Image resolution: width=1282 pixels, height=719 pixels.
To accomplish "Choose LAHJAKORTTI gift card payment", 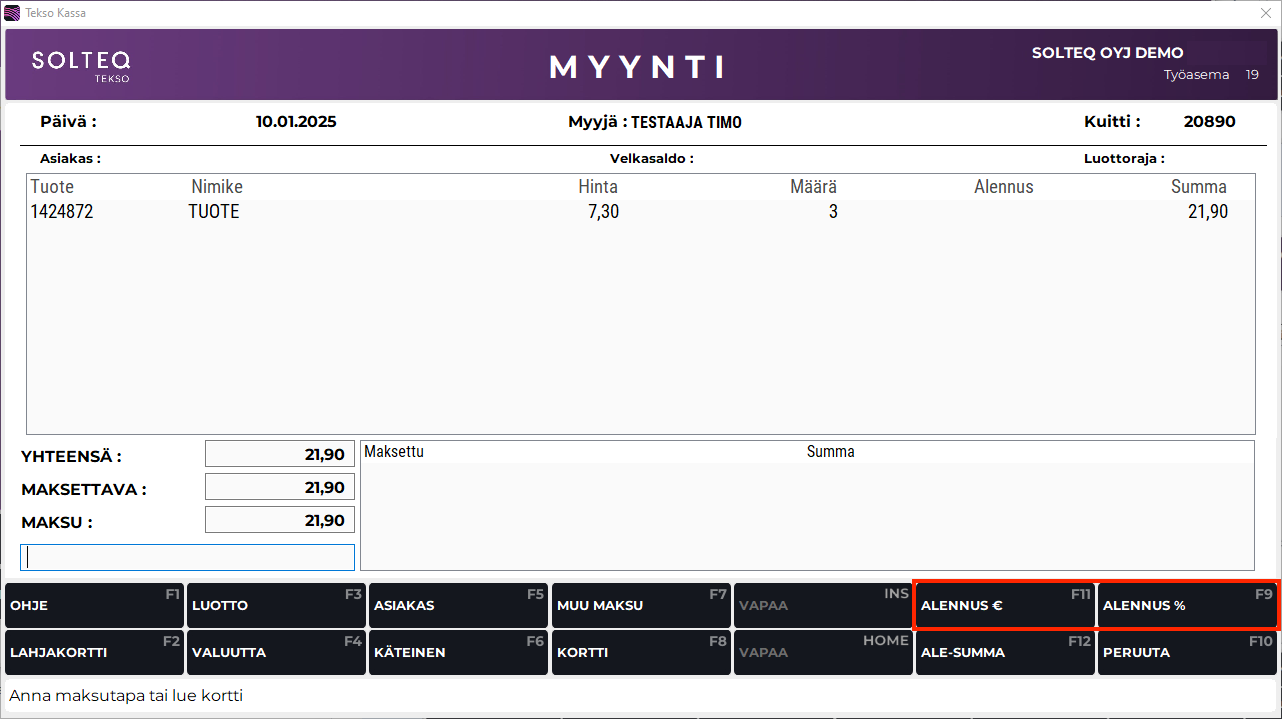I will [x=93, y=652].
